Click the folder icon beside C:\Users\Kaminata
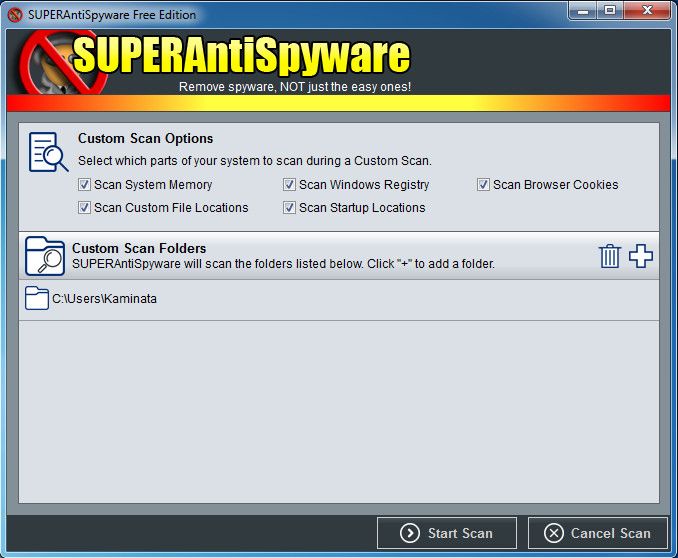678x558 pixels. (36, 298)
